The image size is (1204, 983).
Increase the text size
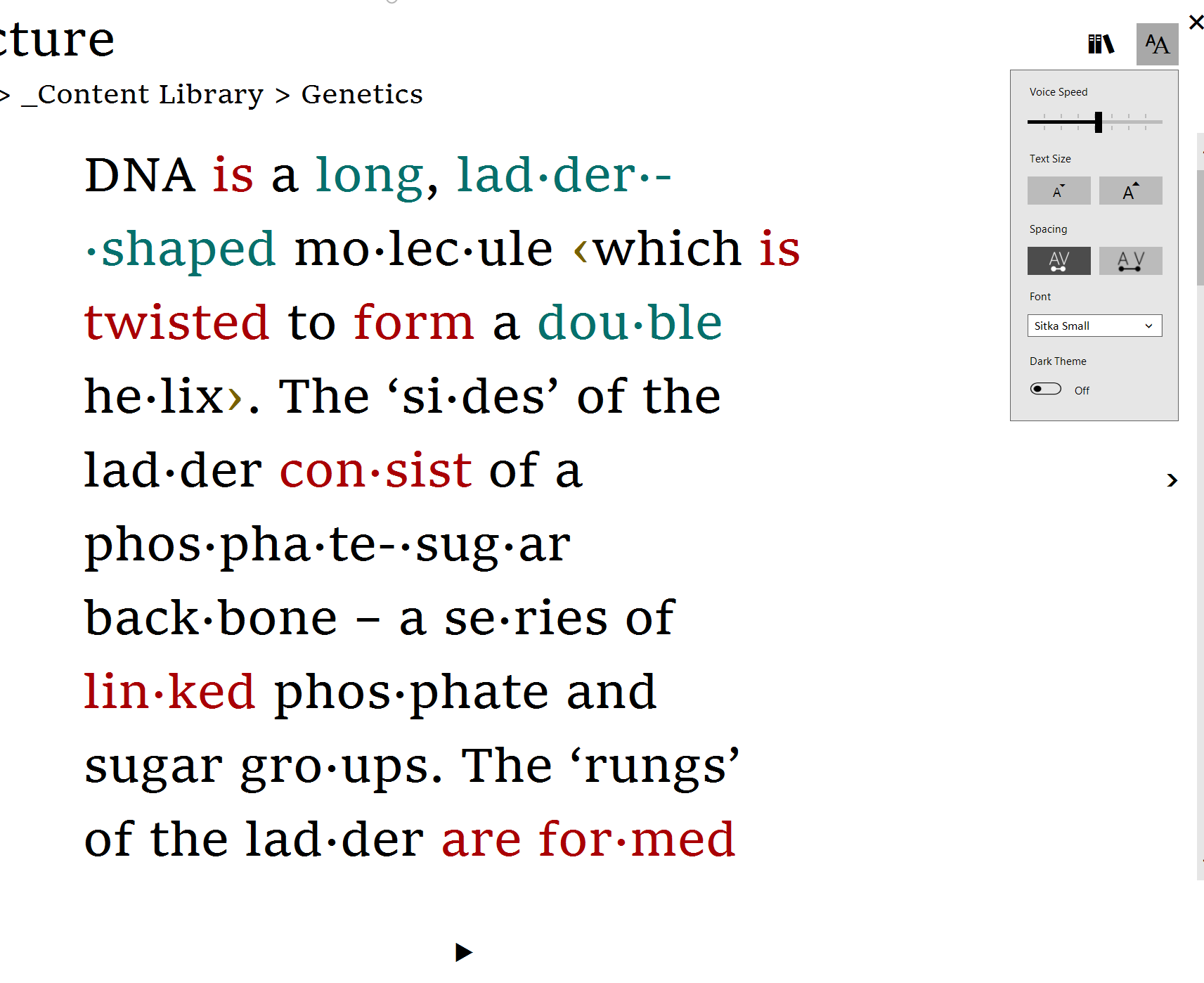click(x=1130, y=191)
